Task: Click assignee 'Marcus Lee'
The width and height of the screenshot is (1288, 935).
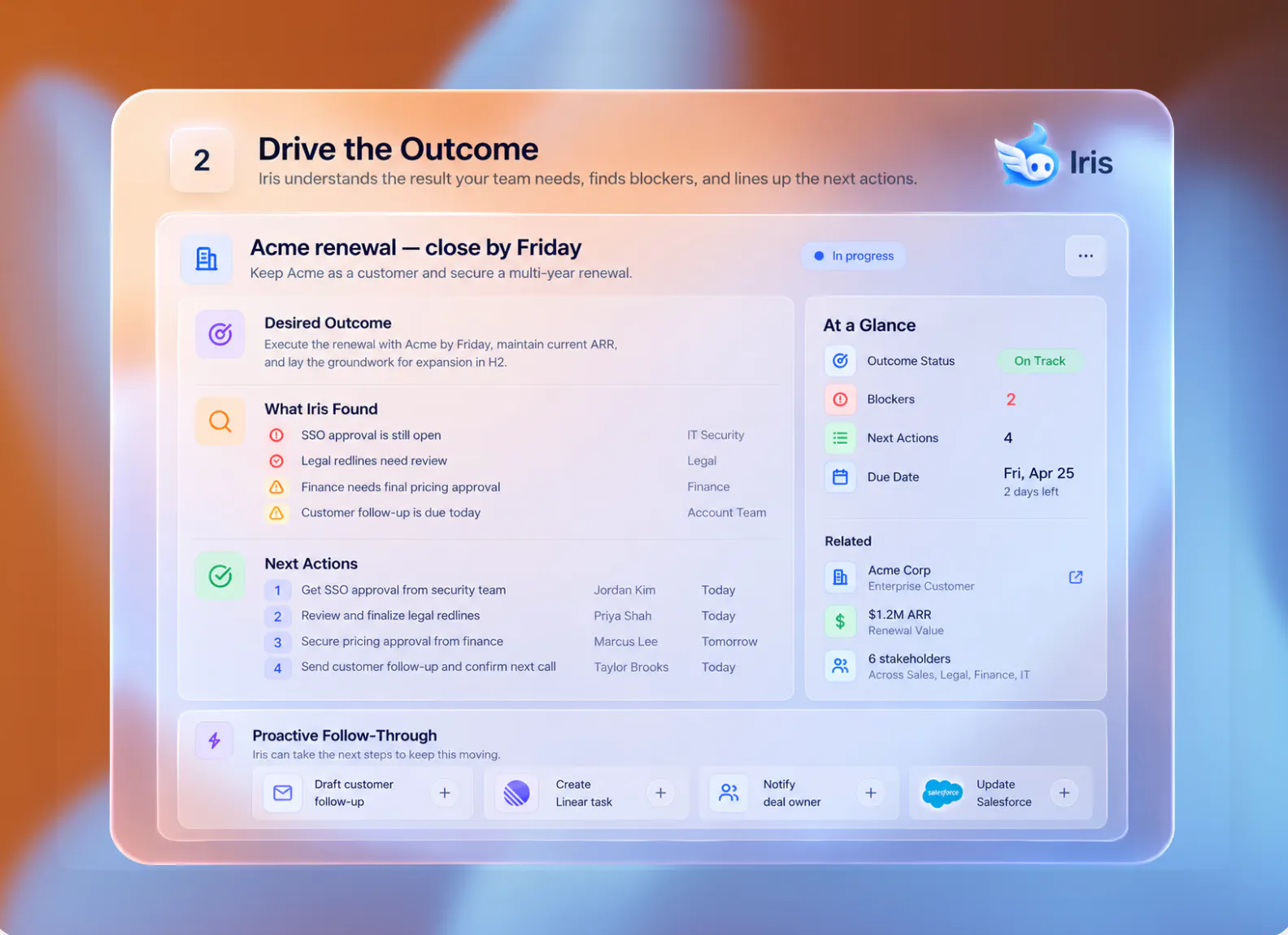Action: coord(626,641)
